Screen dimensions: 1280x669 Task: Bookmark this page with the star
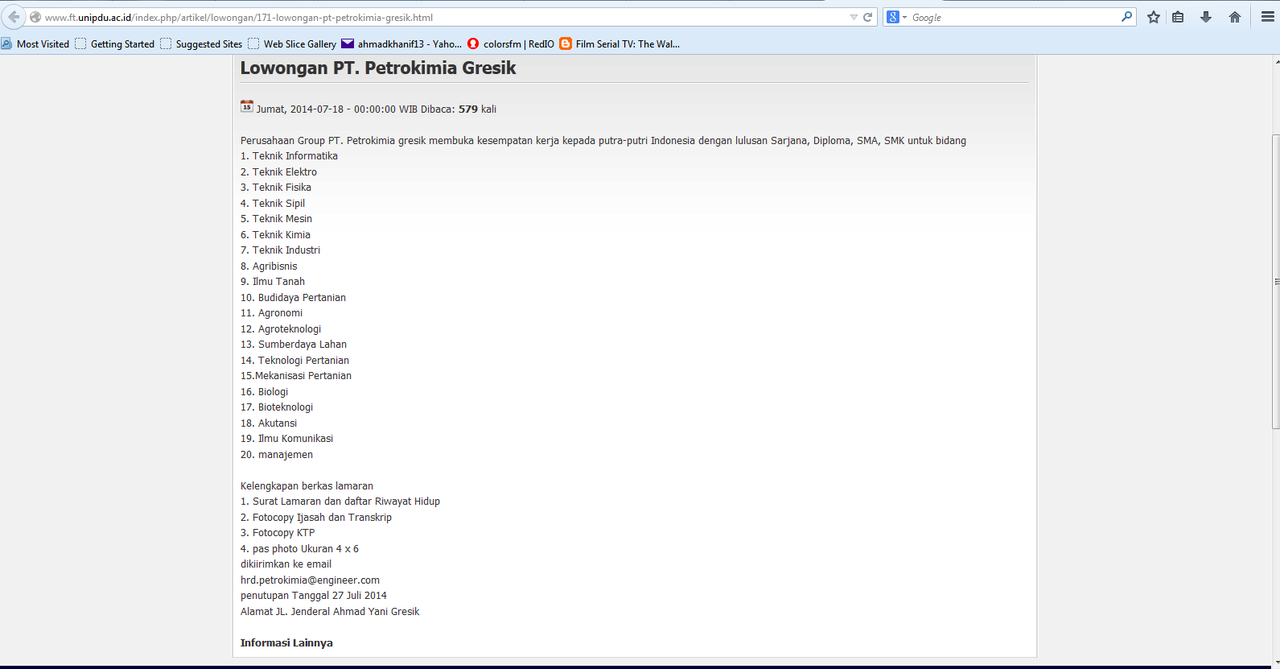(1154, 17)
